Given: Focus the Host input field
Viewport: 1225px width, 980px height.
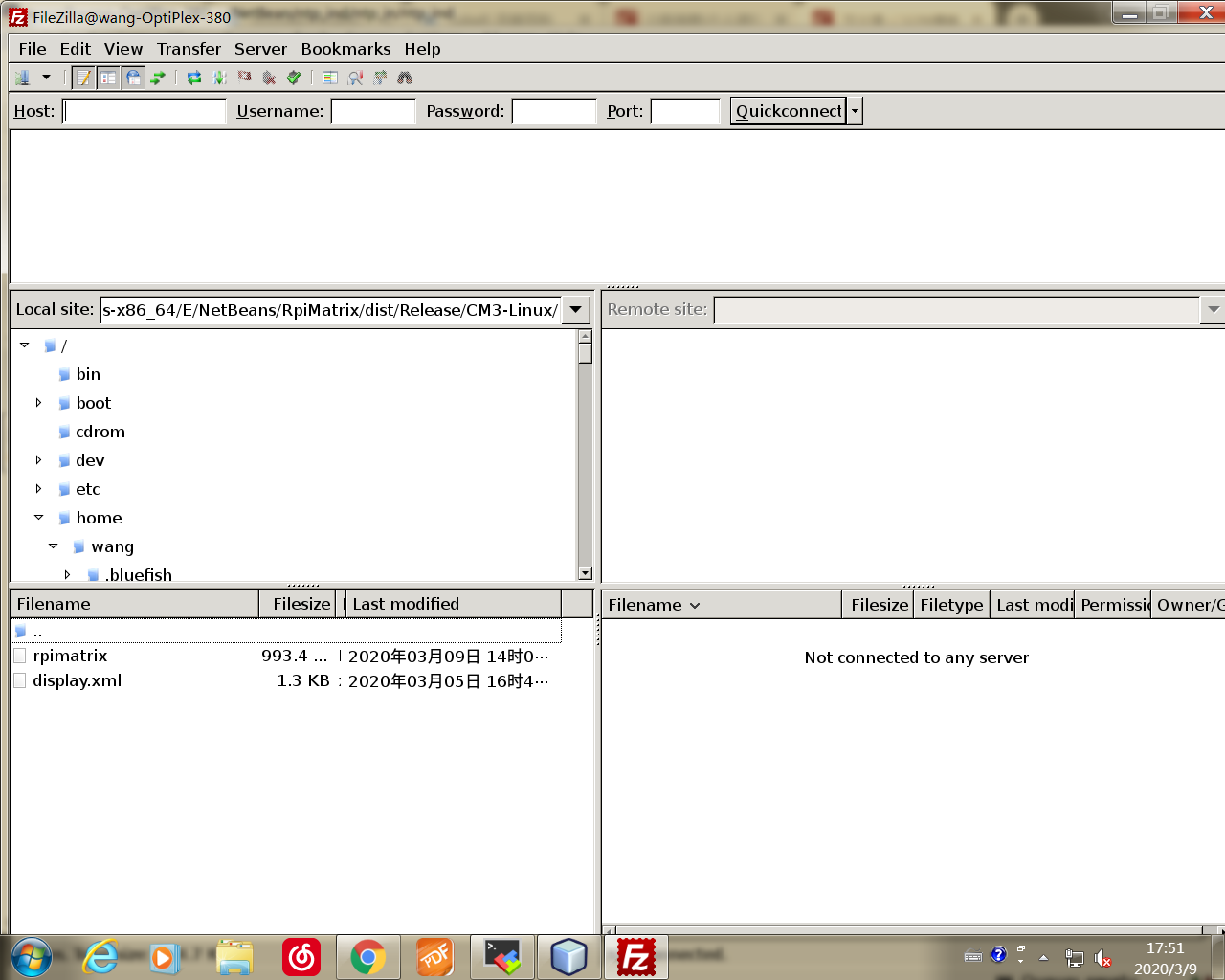Looking at the screenshot, I should 145,111.
